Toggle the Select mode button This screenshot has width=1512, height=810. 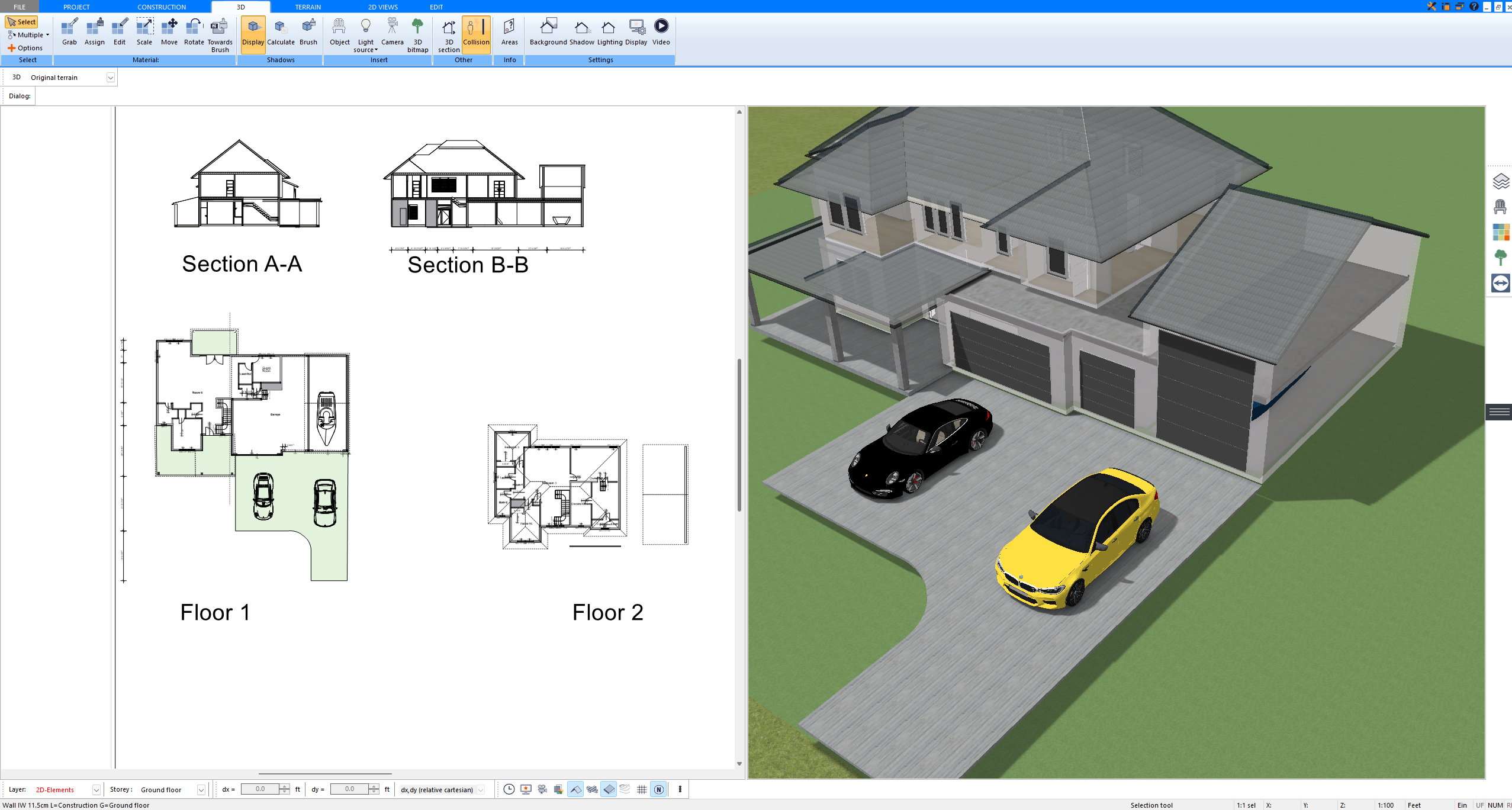click(22, 22)
